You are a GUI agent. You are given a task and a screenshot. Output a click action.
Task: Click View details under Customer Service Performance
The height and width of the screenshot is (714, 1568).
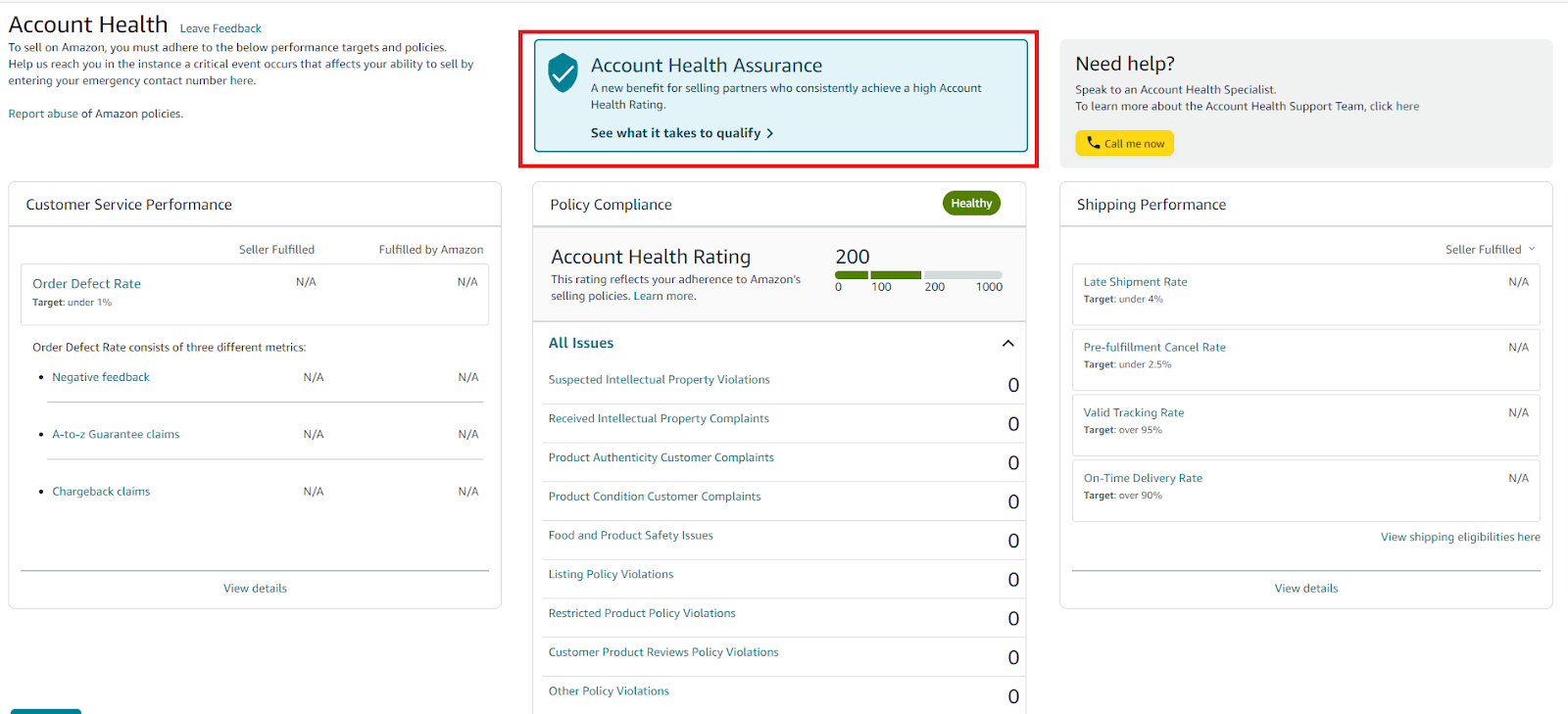pyautogui.click(x=255, y=589)
